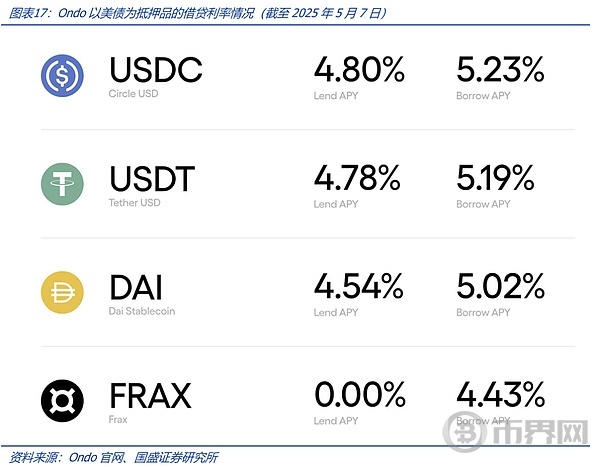The width and height of the screenshot is (600, 467).
Task: Click USDC 5.23% Borrow APY value
Action: coord(500,69)
